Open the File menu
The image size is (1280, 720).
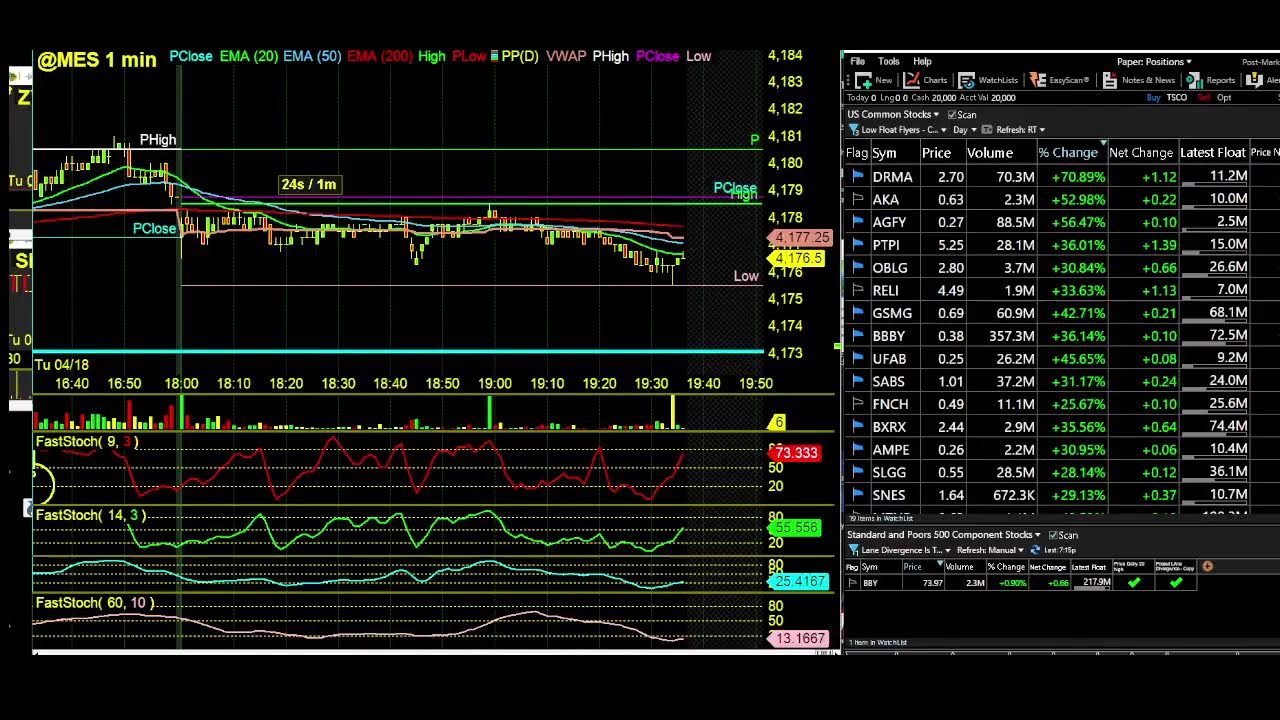tap(857, 62)
